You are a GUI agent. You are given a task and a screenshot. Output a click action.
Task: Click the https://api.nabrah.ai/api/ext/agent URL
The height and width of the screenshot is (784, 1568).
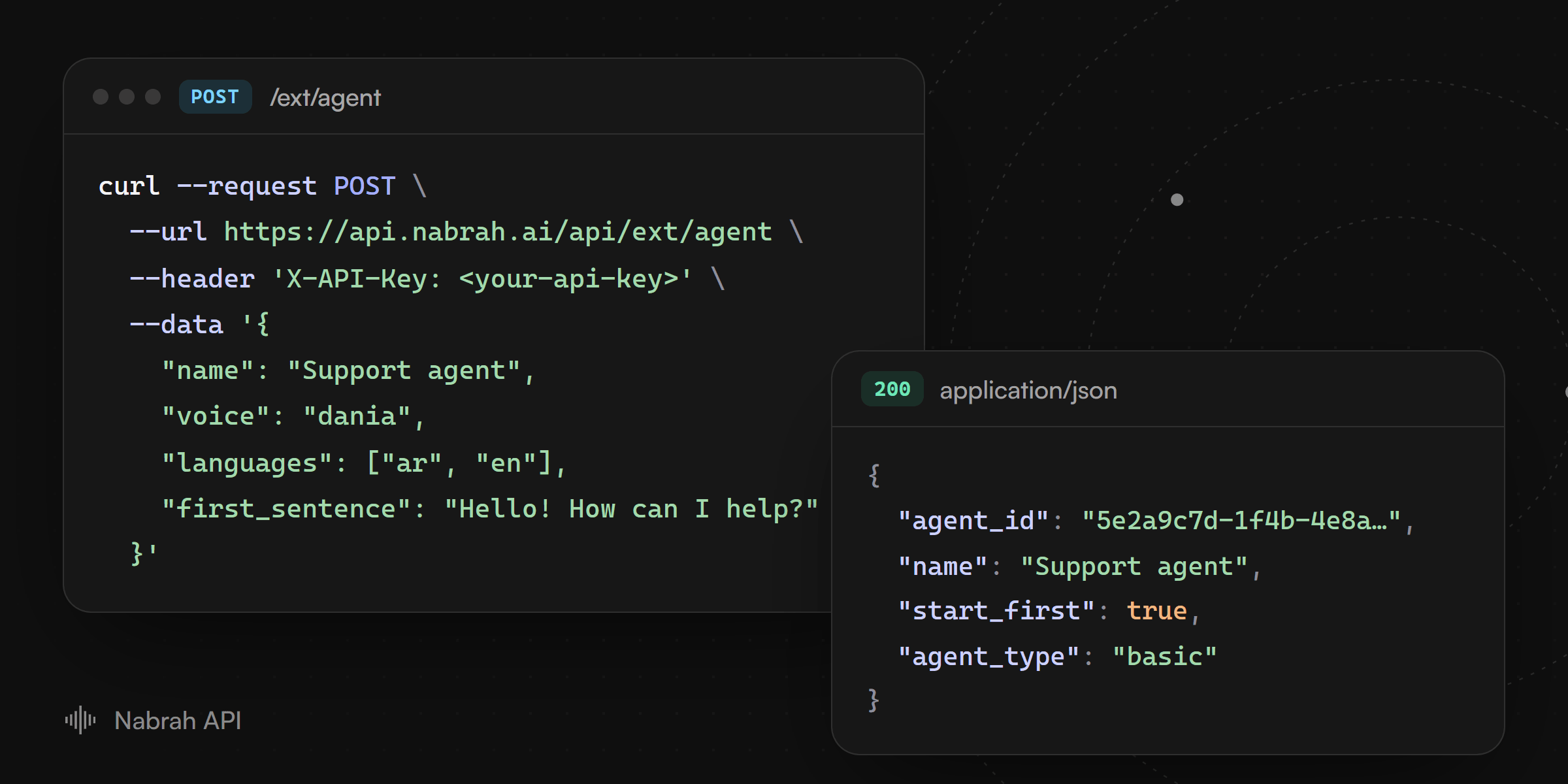(x=497, y=232)
